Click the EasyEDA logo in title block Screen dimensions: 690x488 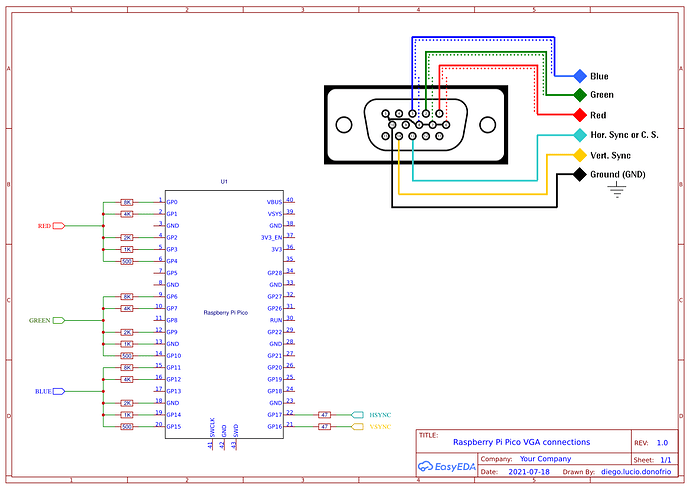(447, 466)
